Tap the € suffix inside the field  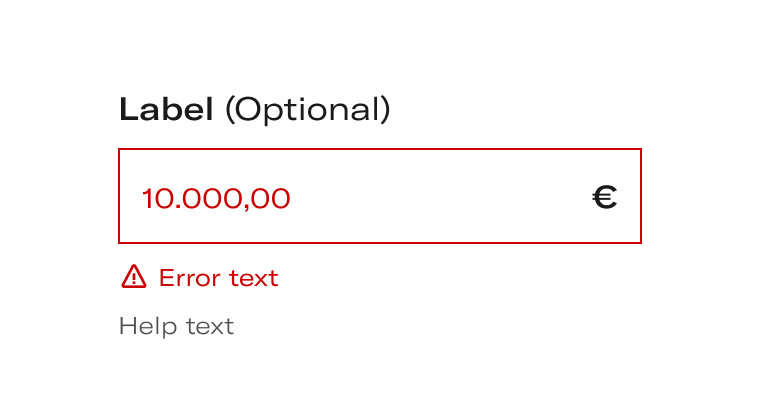pos(605,197)
